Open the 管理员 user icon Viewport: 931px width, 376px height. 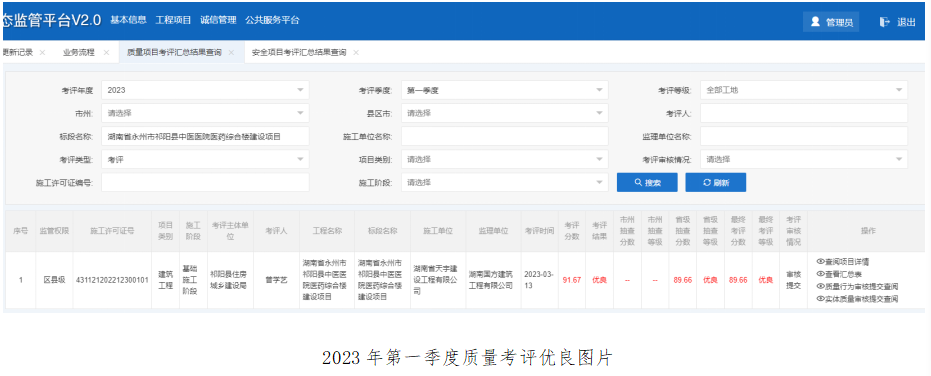(815, 22)
